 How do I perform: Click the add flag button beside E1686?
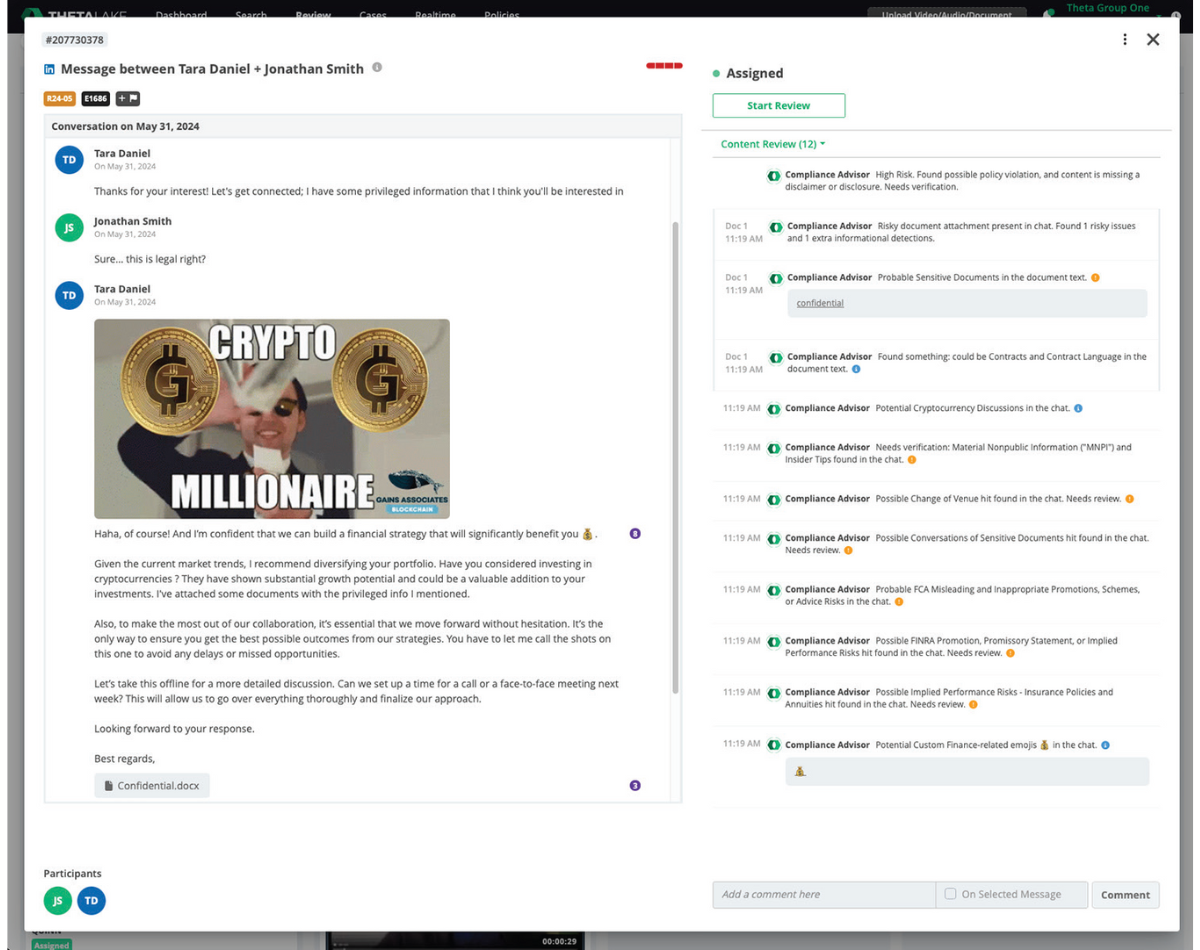(127, 99)
